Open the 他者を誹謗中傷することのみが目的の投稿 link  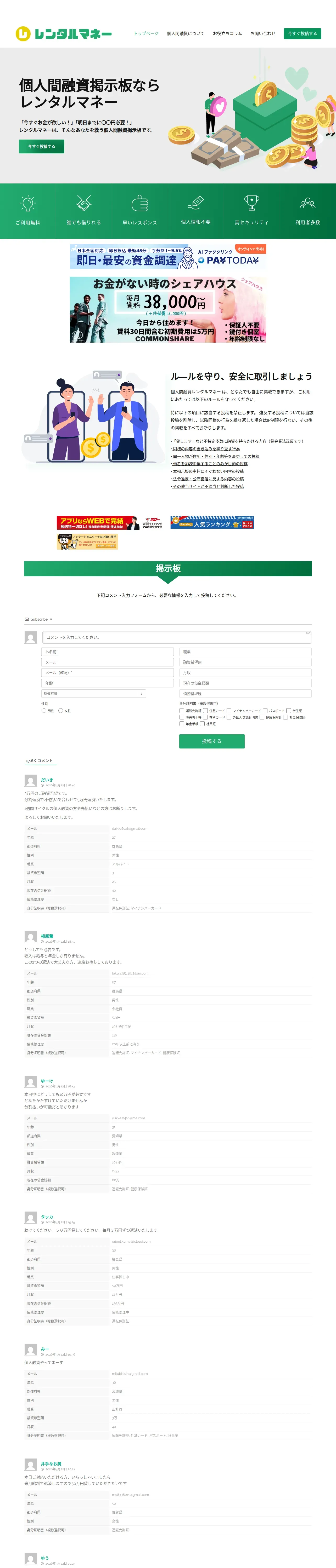point(210,464)
